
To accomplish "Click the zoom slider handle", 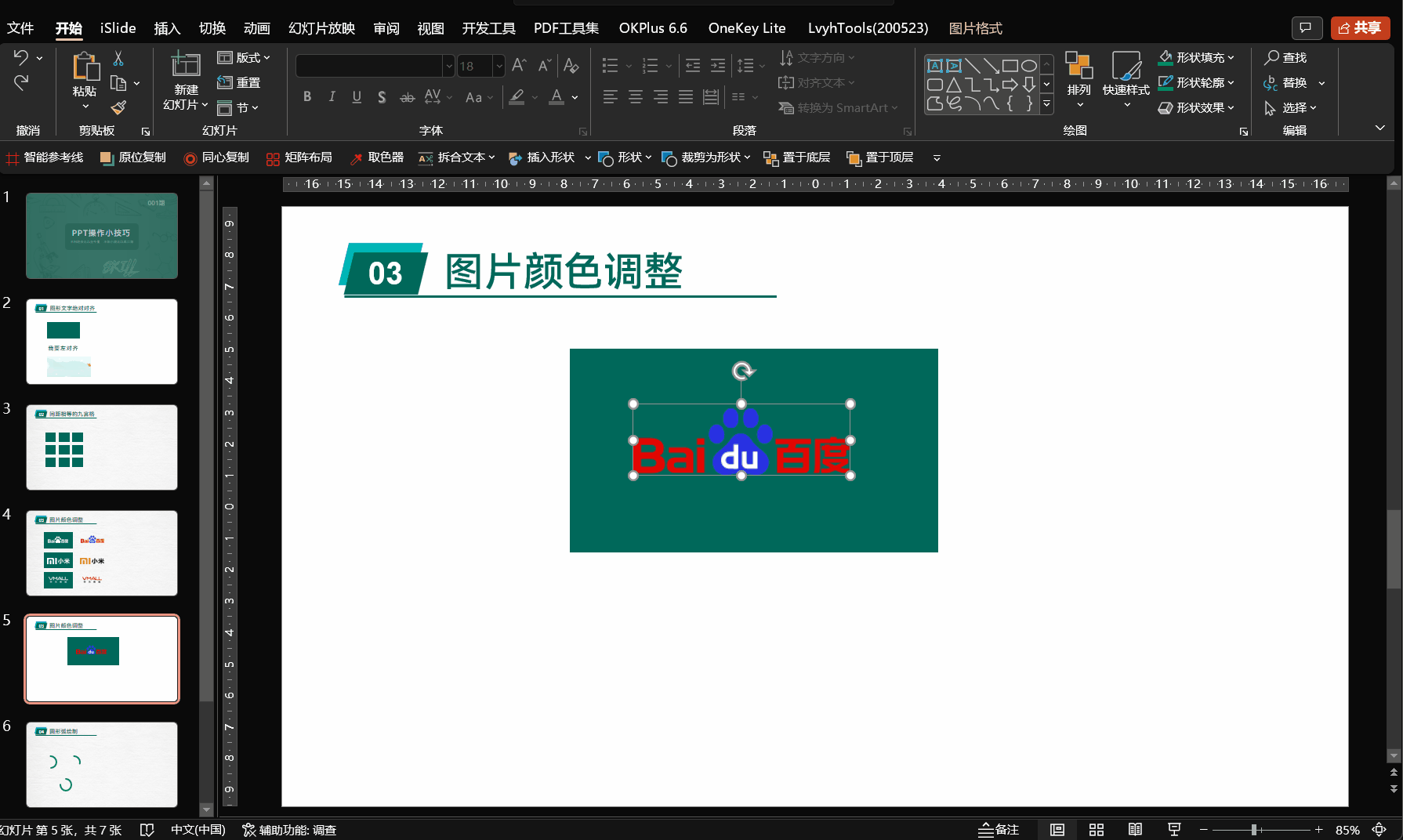I will tap(1254, 830).
